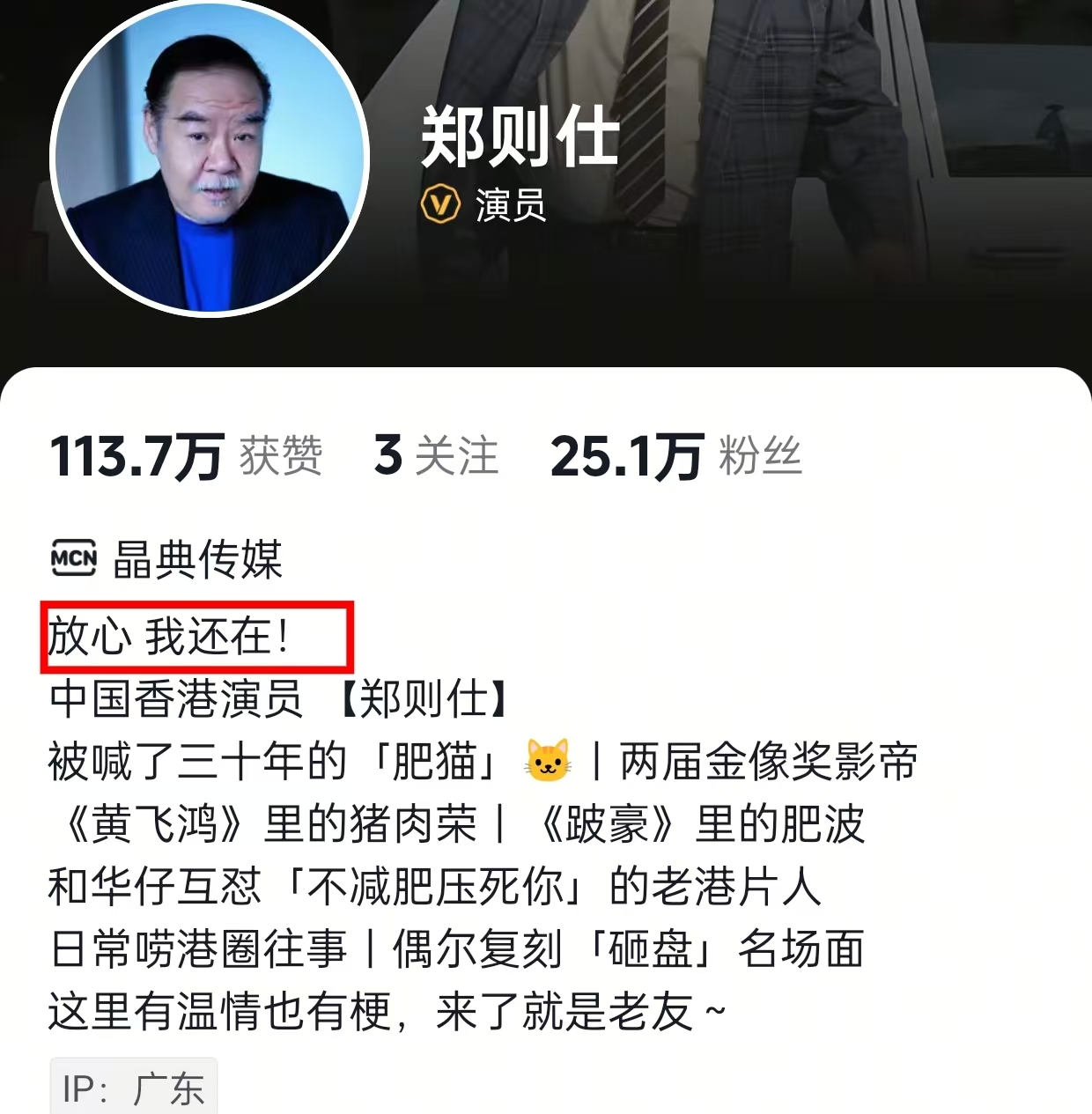Tap the 不减肥压死你 bio line
The image size is (1092, 1114).
[x=435, y=886]
